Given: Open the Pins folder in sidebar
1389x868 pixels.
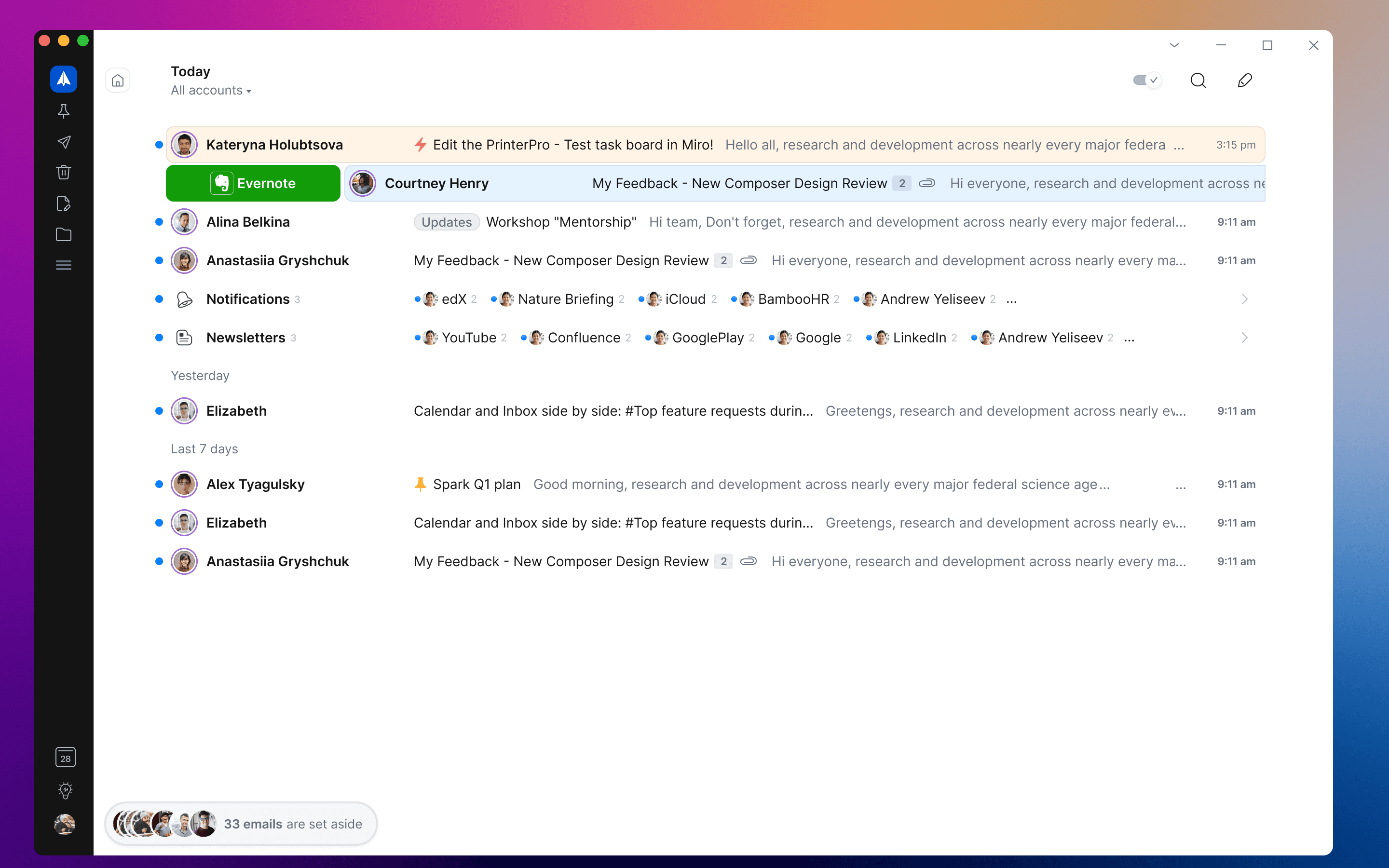Looking at the screenshot, I should pos(64,111).
